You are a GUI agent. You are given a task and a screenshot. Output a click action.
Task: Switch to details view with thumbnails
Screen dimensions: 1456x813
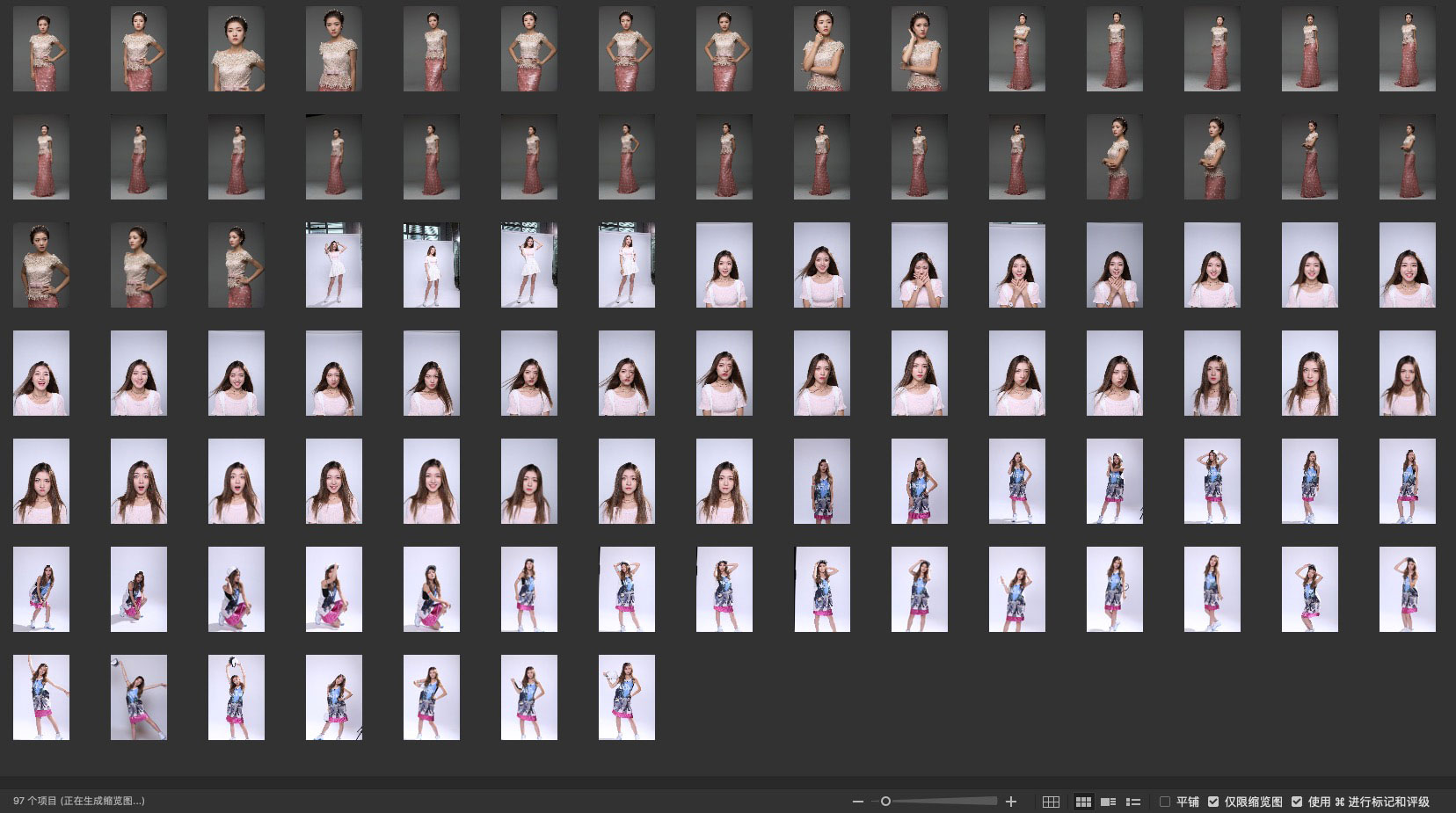pos(1109,802)
